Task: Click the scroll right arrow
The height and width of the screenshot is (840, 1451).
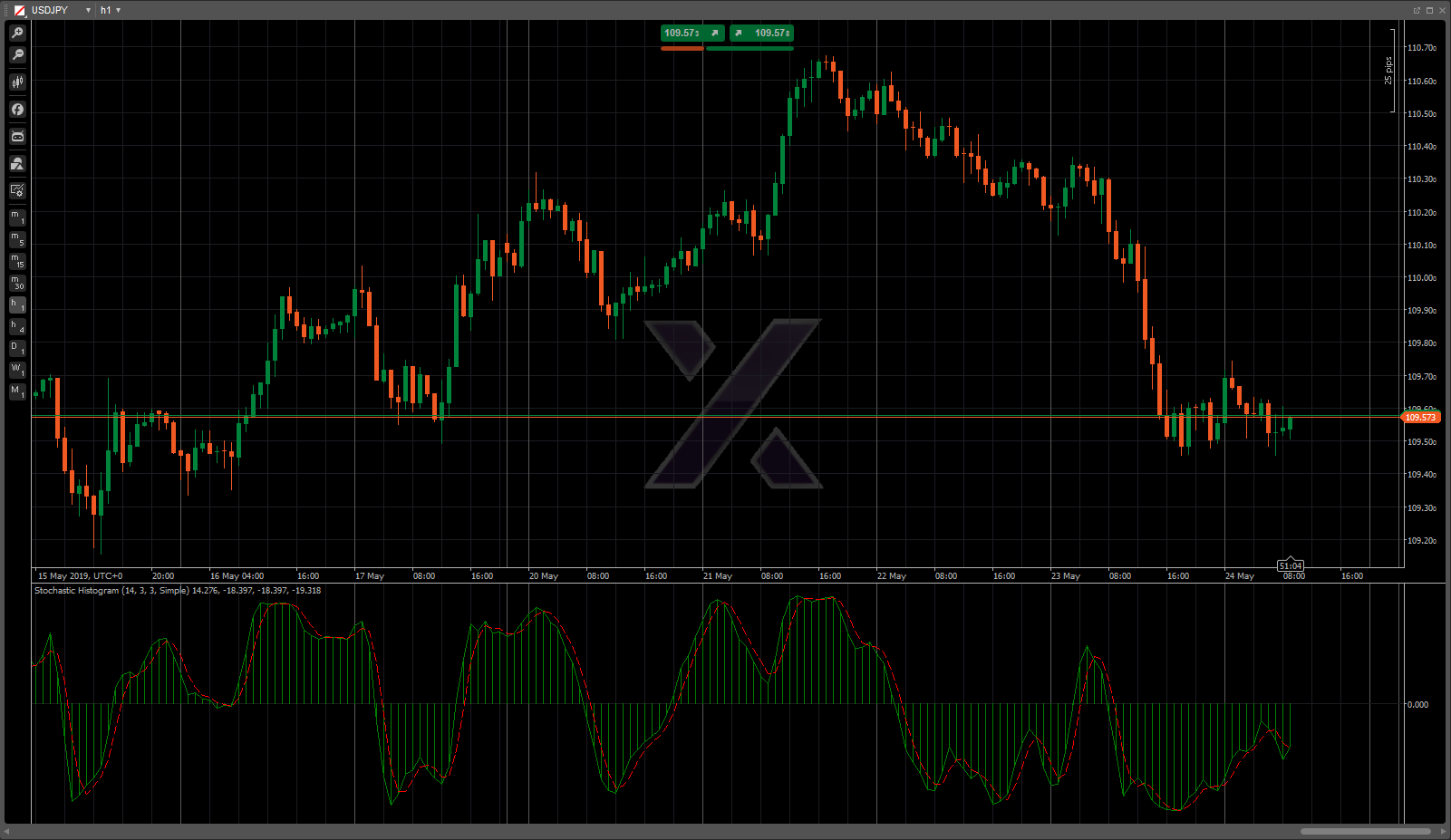Action: click(1444, 832)
